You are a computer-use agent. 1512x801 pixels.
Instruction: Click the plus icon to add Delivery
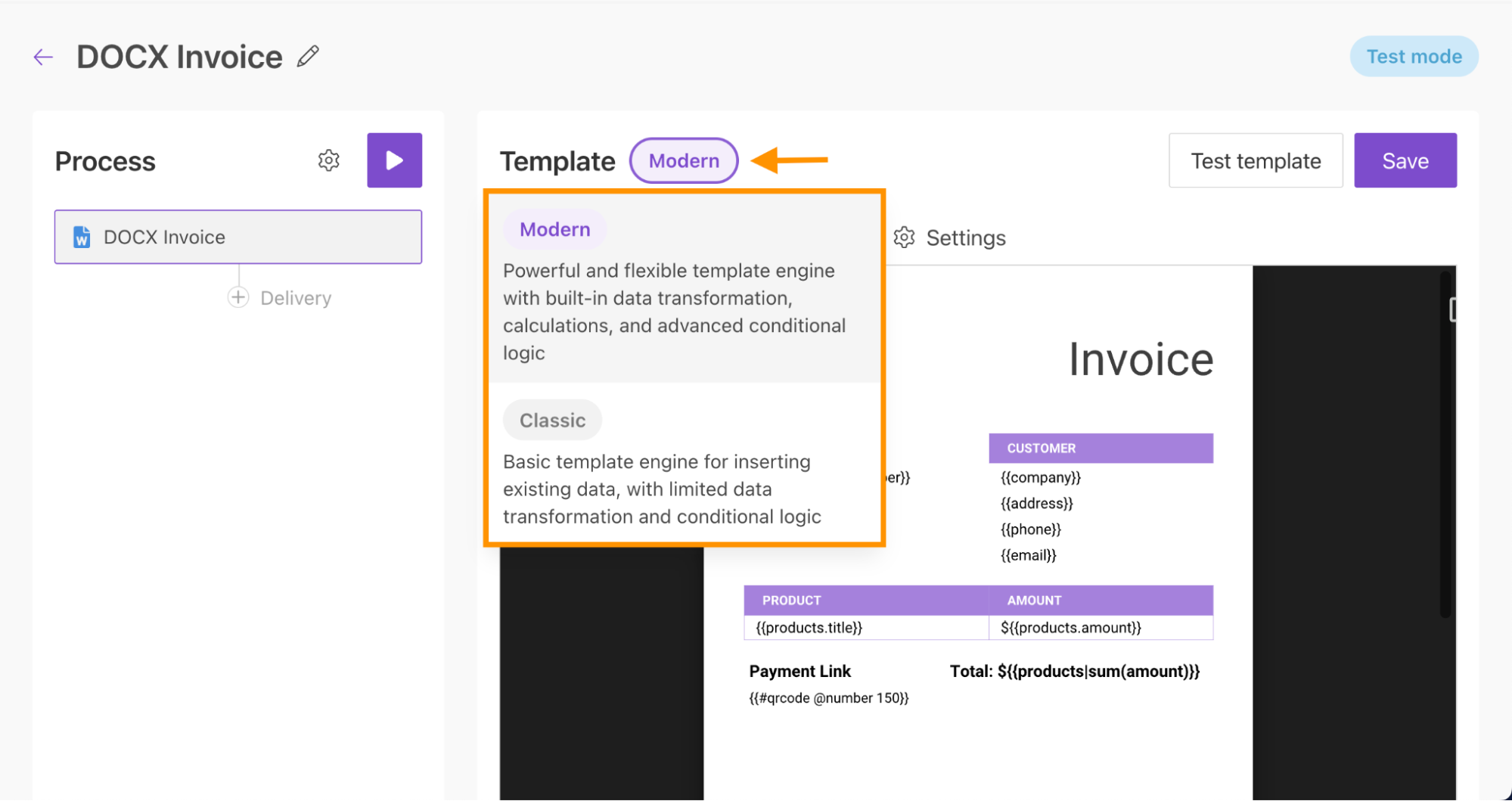click(238, 297)
